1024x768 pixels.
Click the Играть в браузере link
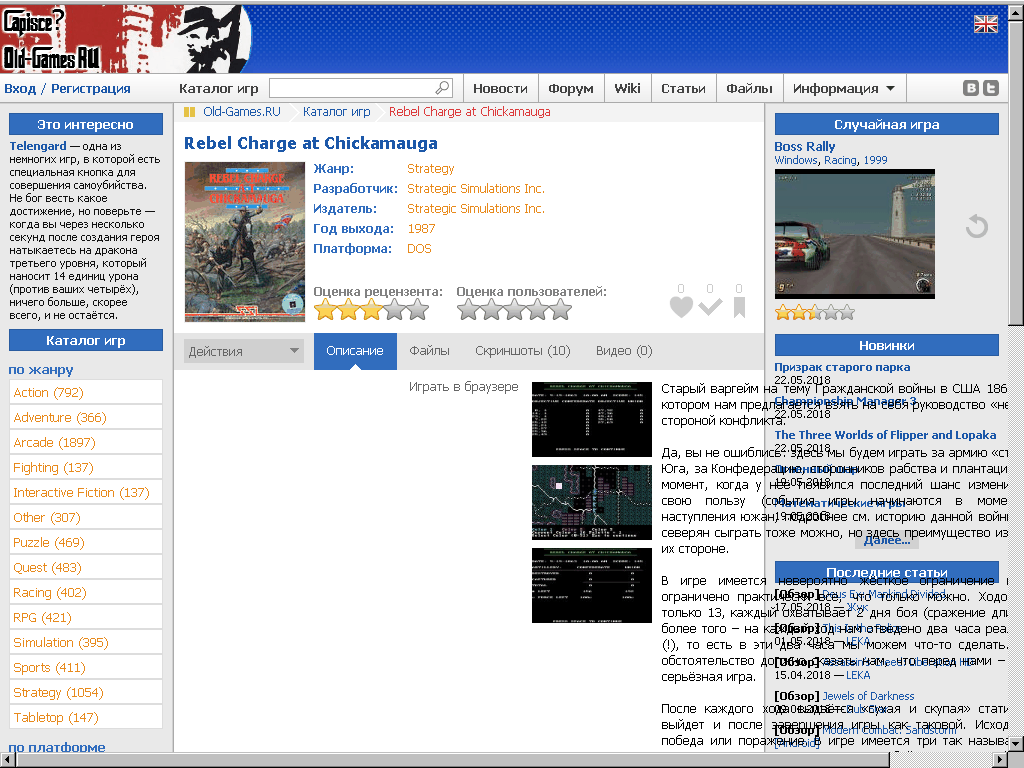coord(464,387)
